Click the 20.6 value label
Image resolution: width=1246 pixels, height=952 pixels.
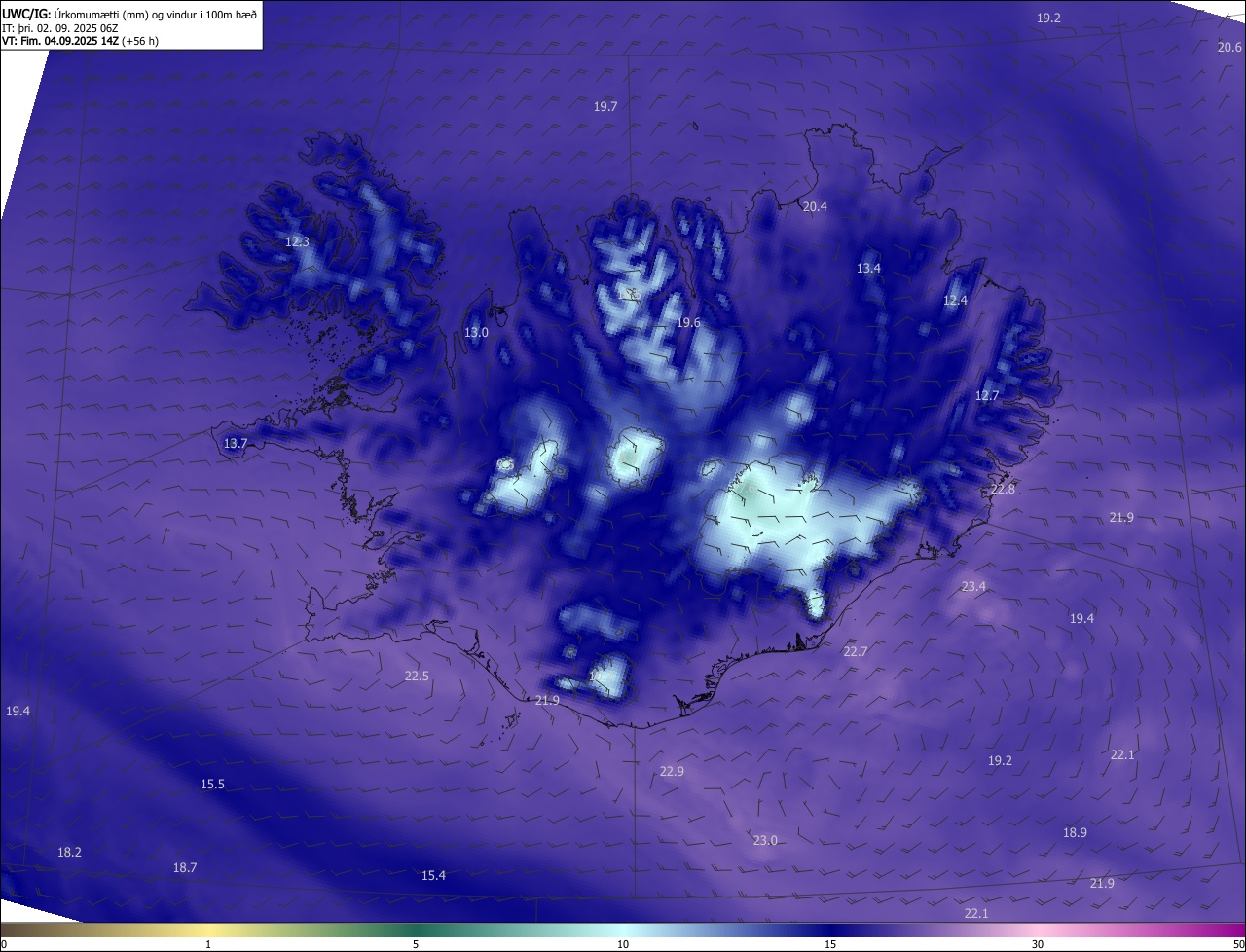pos(1229,47)
